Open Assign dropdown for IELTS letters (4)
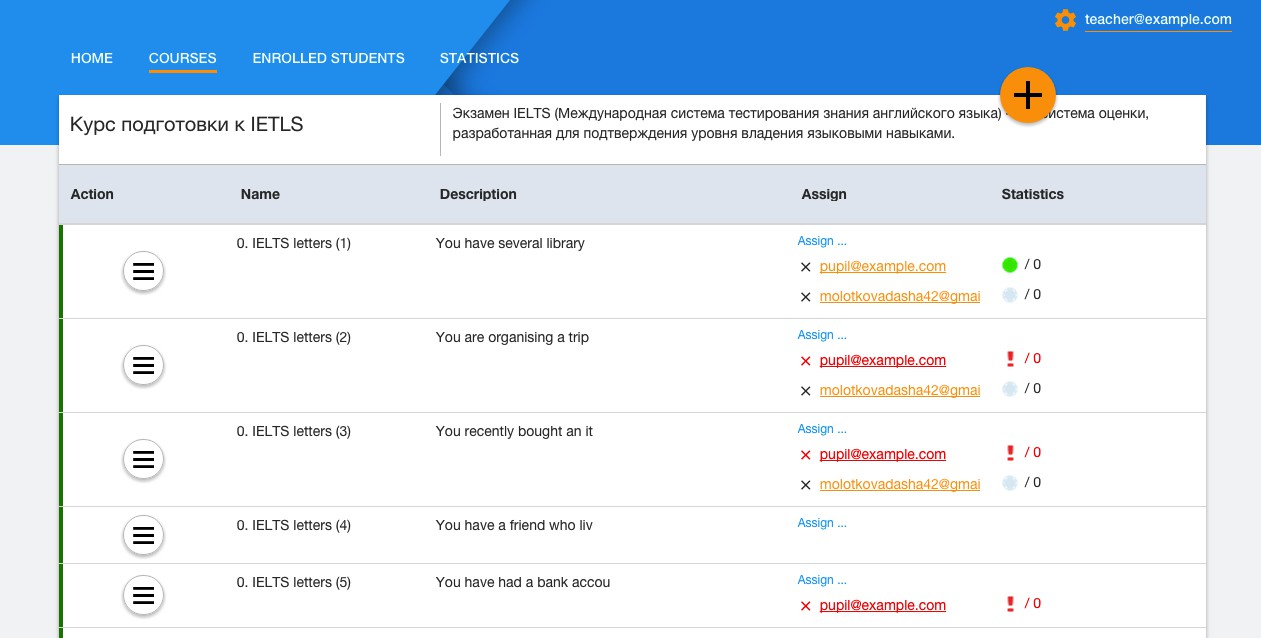The height and width of the screenshot is (638, 1261). [822, 523]
